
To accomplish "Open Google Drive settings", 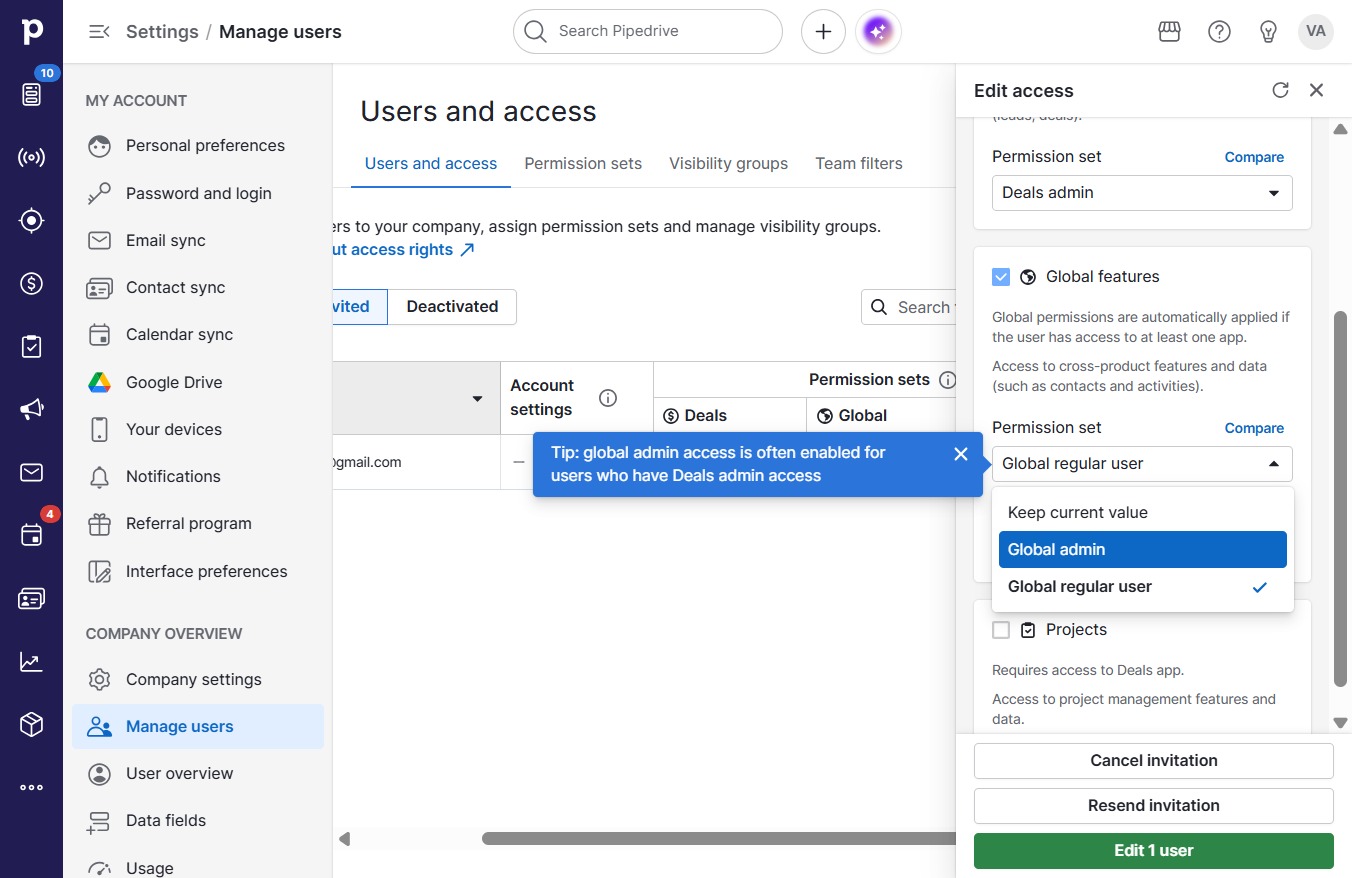I will pyautogui.click(x=198, y=383).
